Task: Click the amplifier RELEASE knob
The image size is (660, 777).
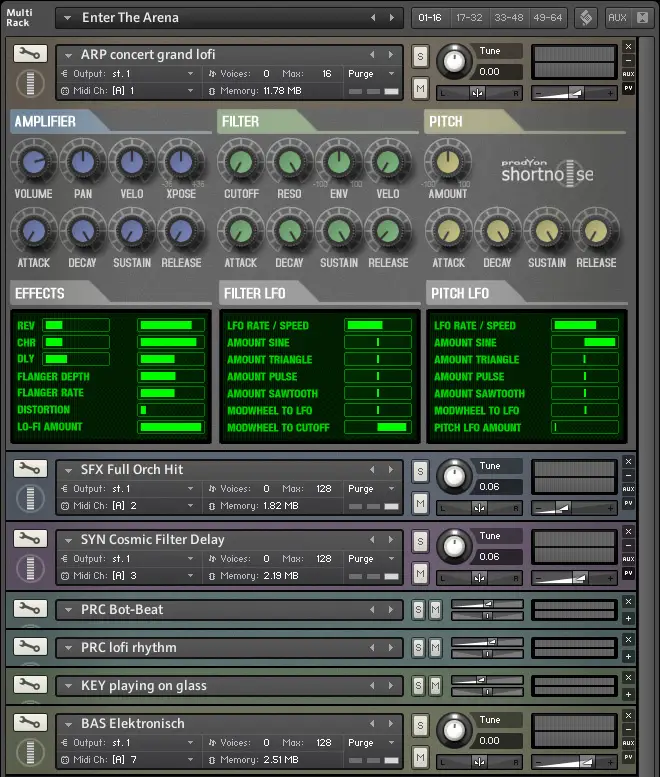Action: (181, 231)
